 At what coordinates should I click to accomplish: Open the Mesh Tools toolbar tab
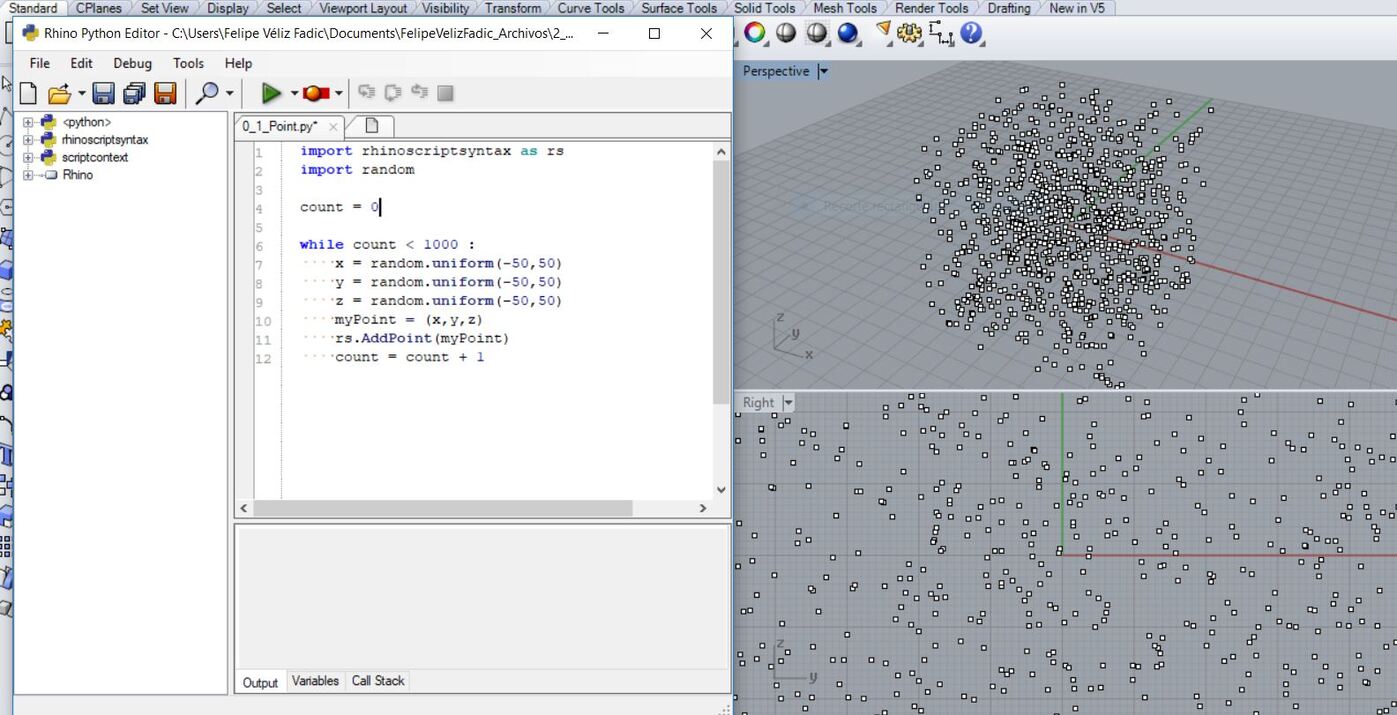845,8
